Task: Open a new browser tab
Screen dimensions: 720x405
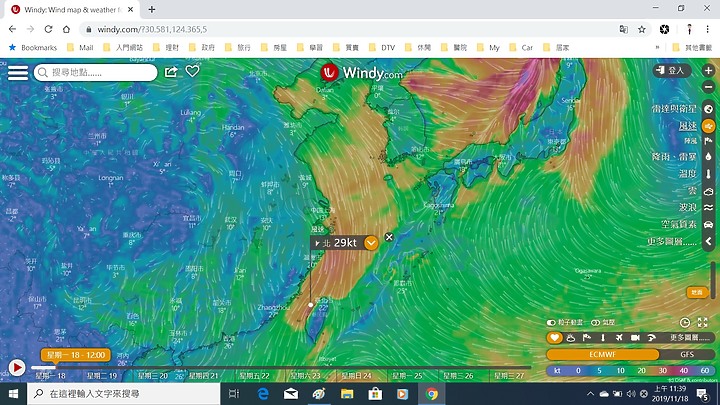Action: (x=152, y=9)
